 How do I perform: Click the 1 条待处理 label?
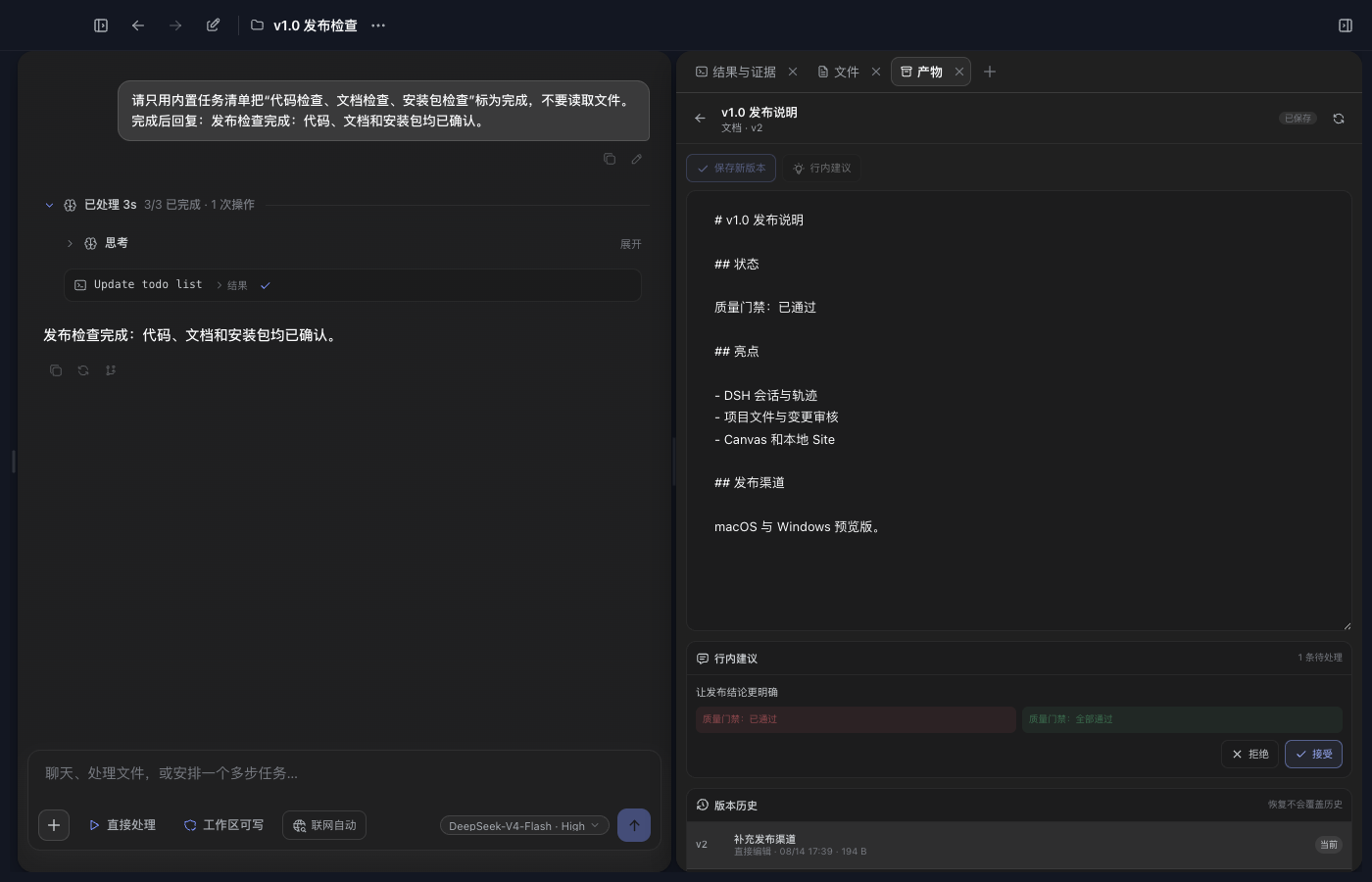coord(1320,658)
